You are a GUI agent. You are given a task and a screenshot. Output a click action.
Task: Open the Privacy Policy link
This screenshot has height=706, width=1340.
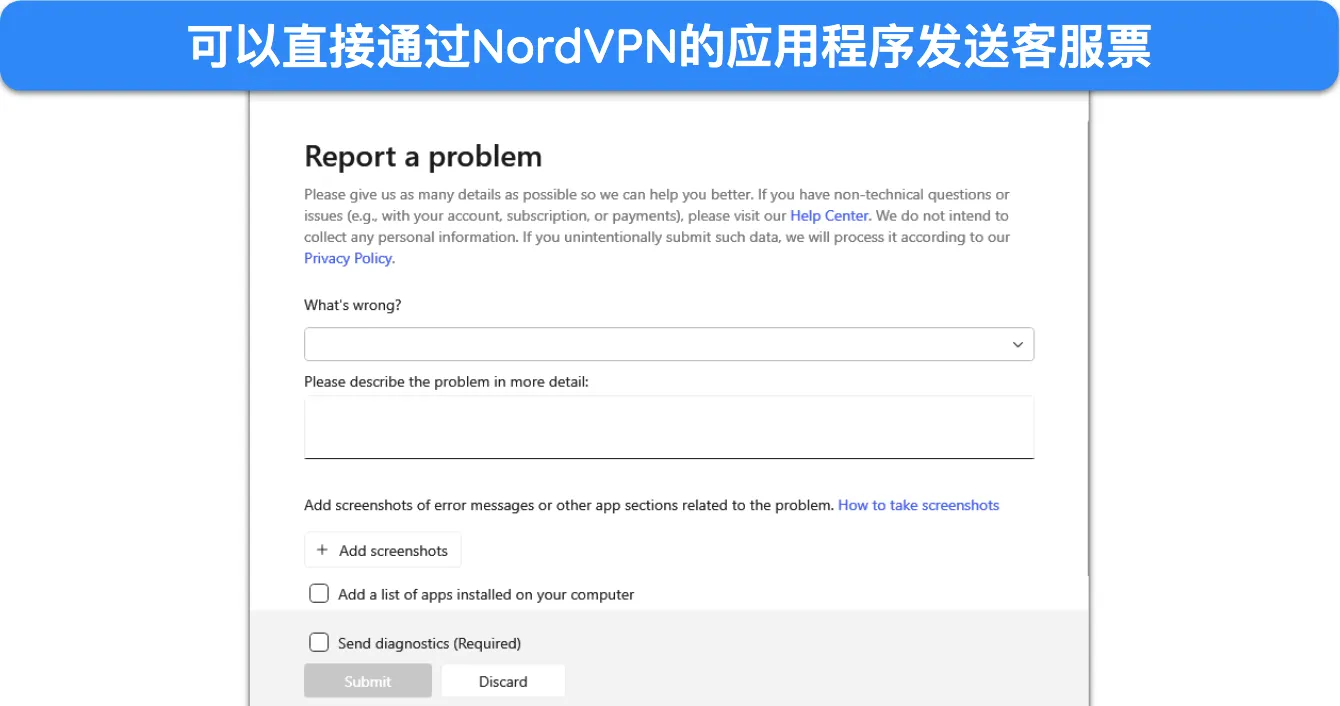tap(349, 258)
